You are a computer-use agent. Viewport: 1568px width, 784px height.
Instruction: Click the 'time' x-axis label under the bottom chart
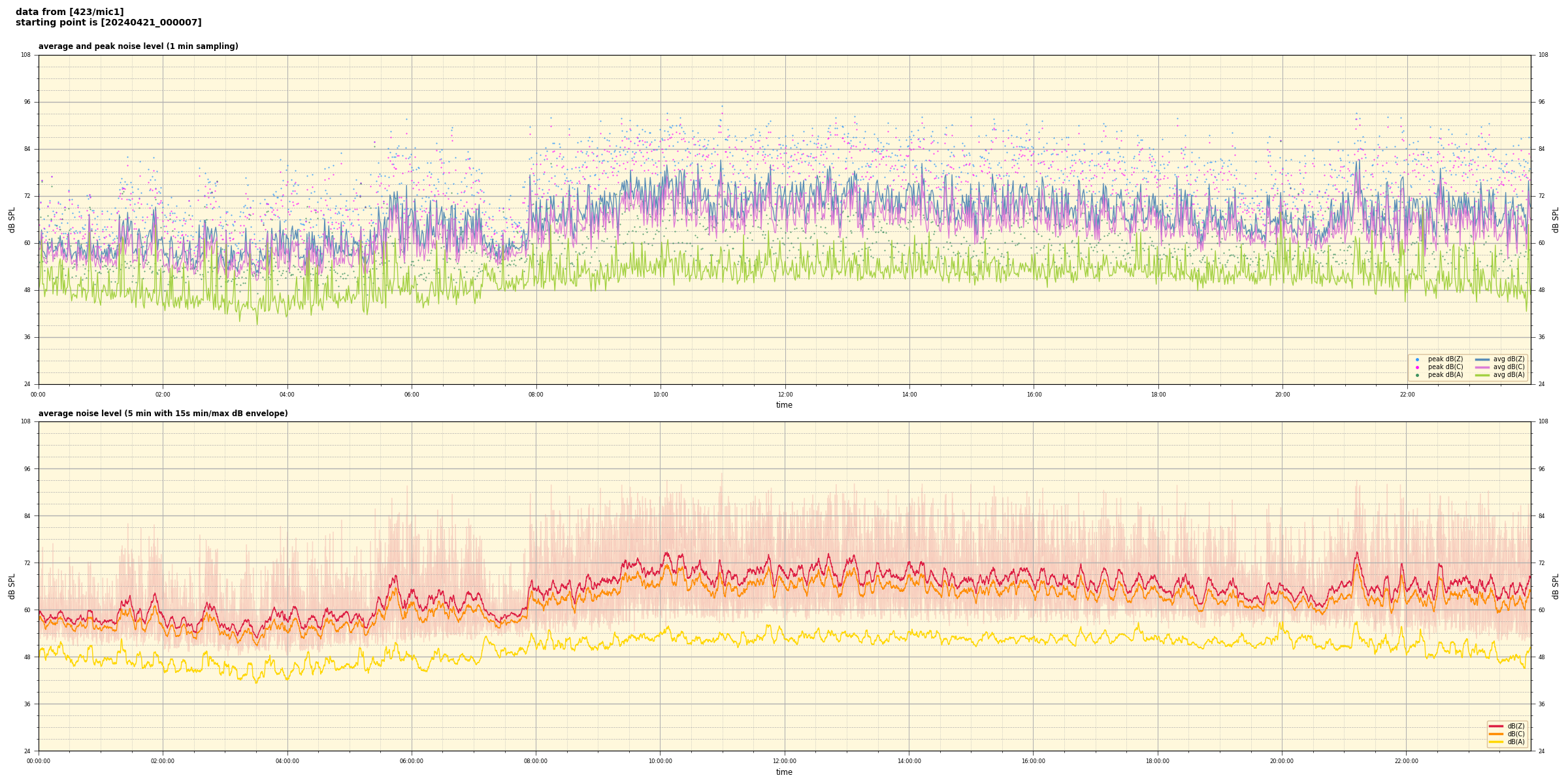[x=784, y=772]
